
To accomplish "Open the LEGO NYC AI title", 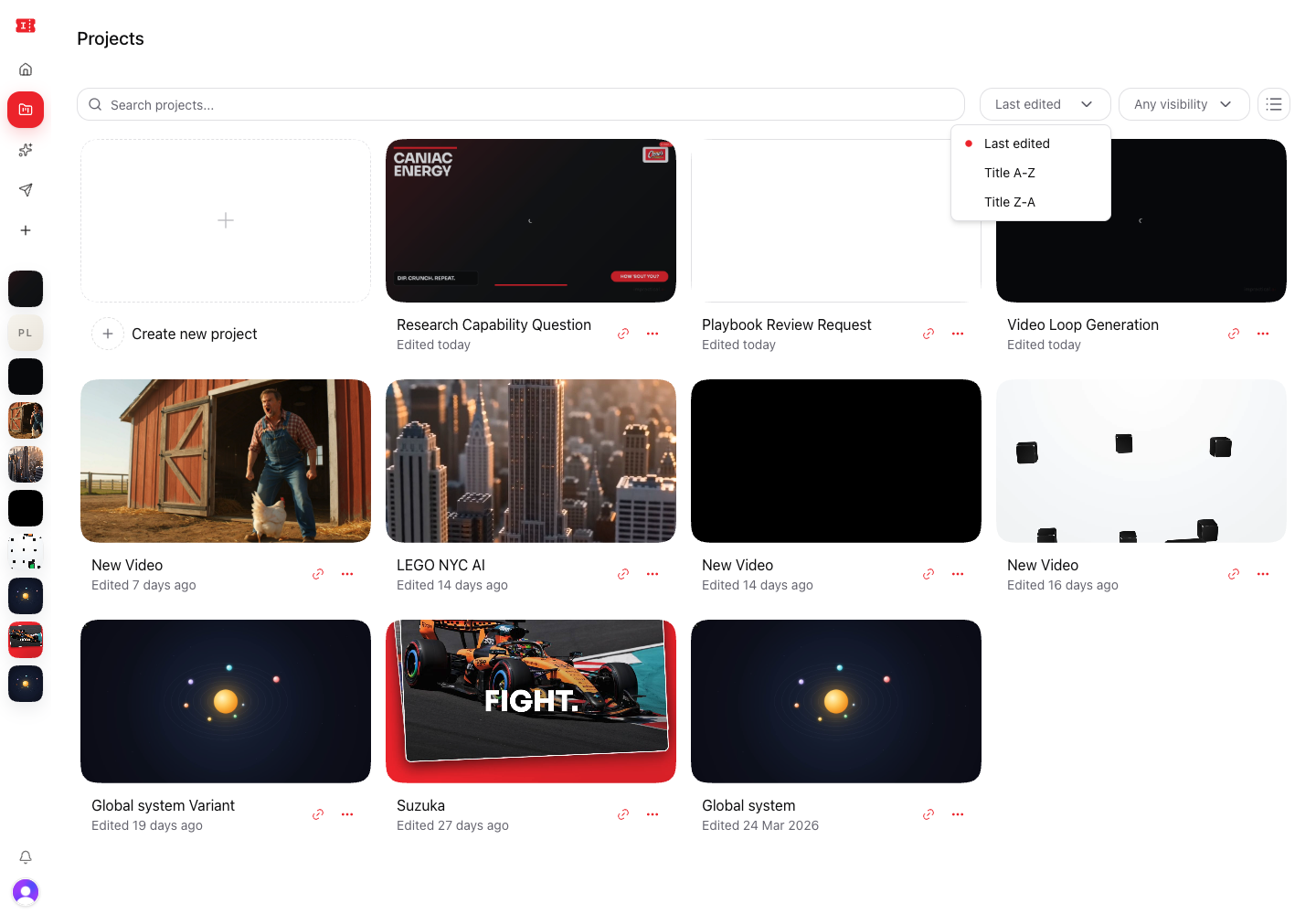I will pyautogui.click(x=440, y=565).
